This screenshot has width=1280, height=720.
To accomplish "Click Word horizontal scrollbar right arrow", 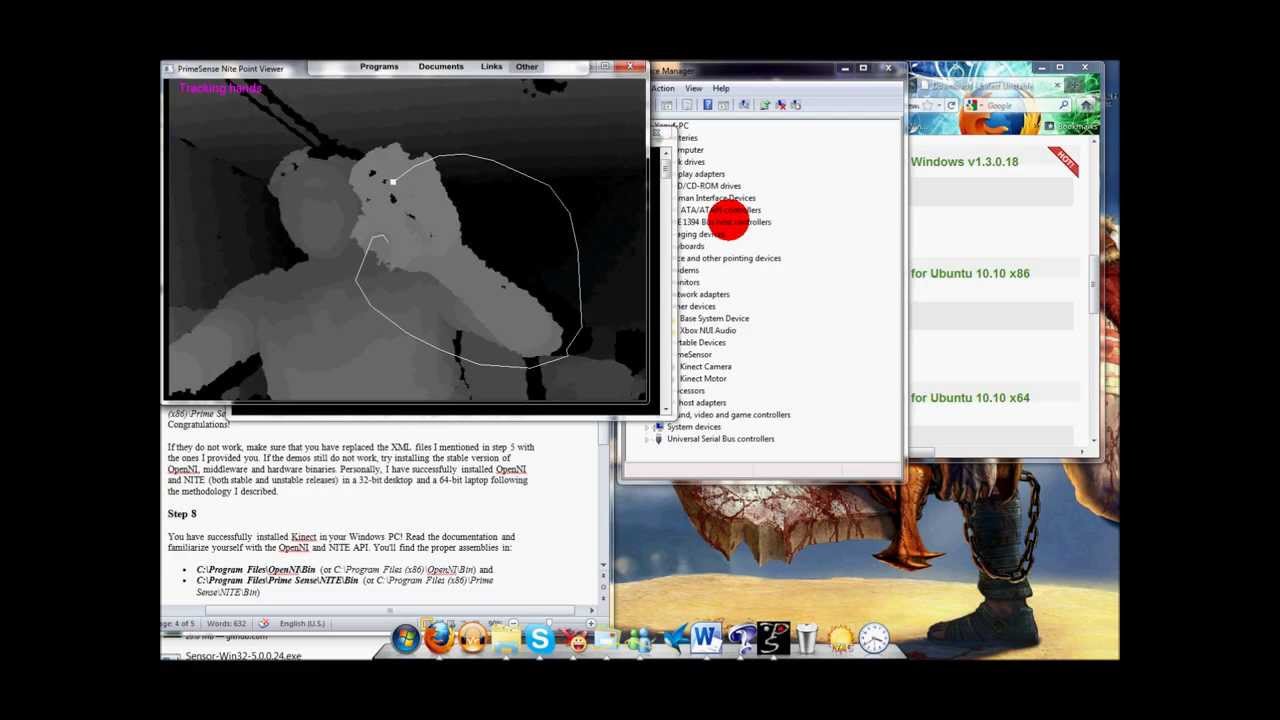I will pos(591,610).
